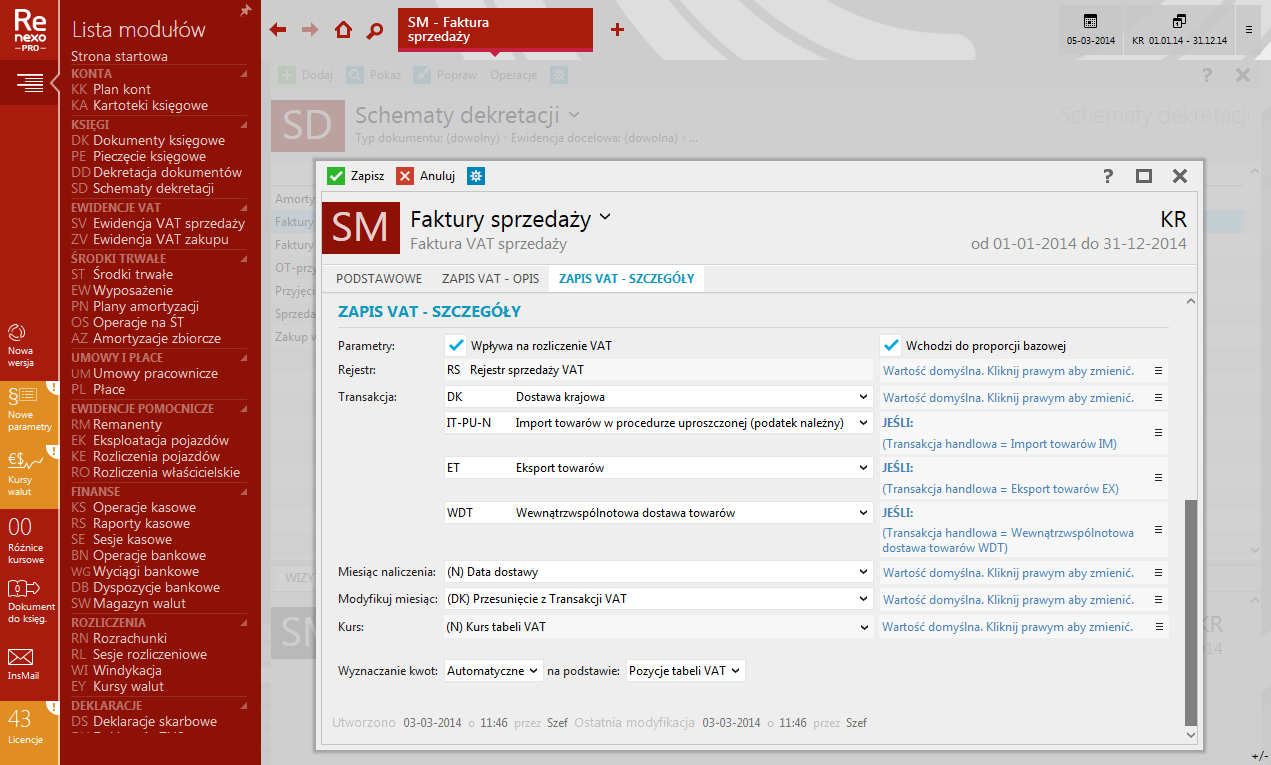Click the home icon in top navigation
This screenshot has height=765, width=1271.
[x=343, y=30]
